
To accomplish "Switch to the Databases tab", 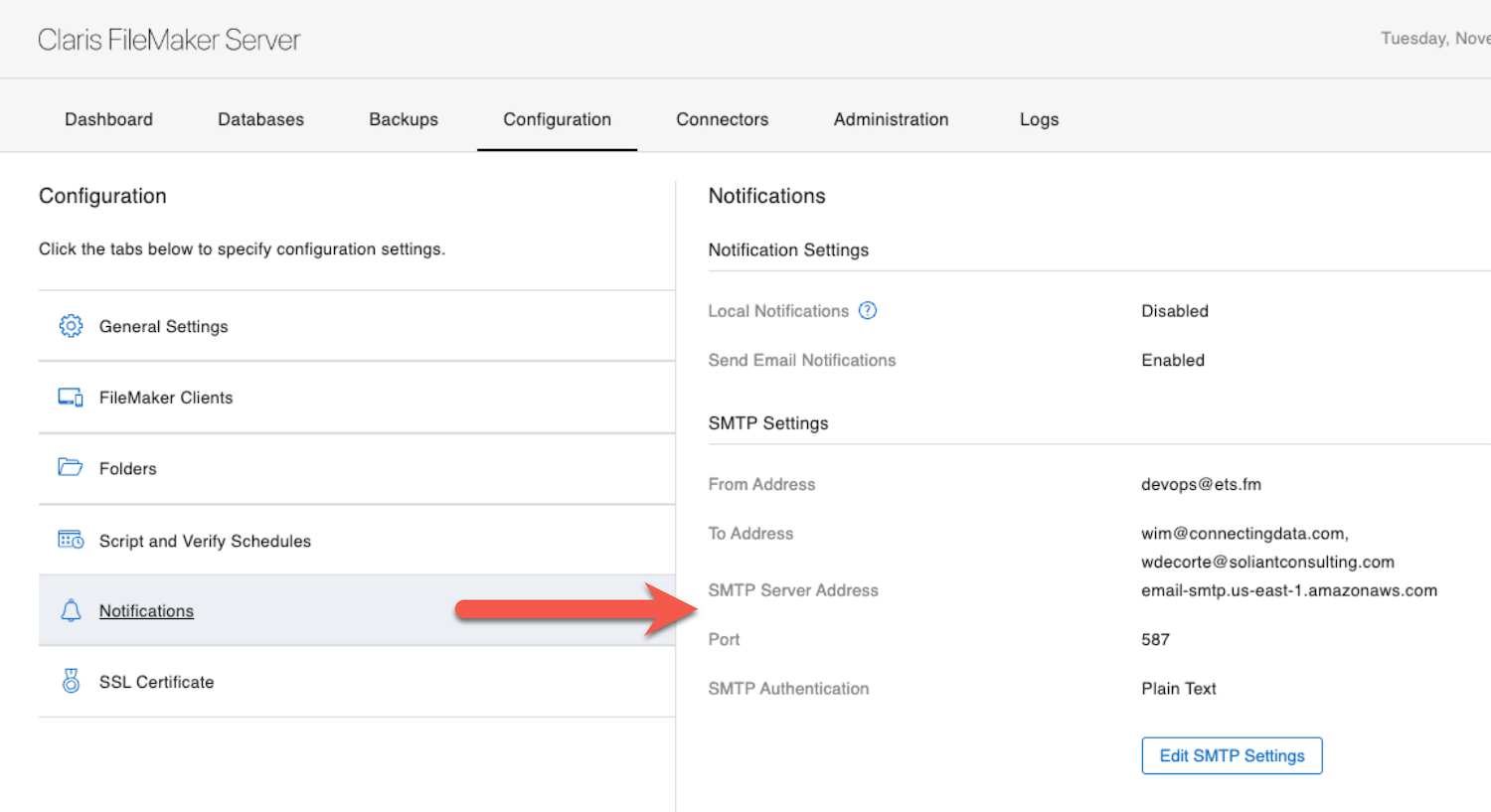I will pyautogui.click(x=261, y=119).
